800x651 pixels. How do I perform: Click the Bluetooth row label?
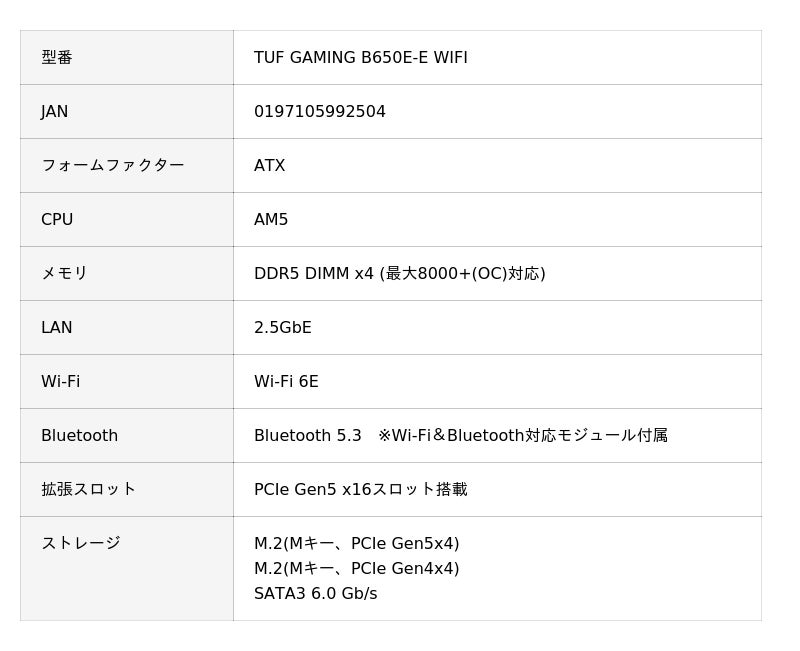[x=79, y=436]
